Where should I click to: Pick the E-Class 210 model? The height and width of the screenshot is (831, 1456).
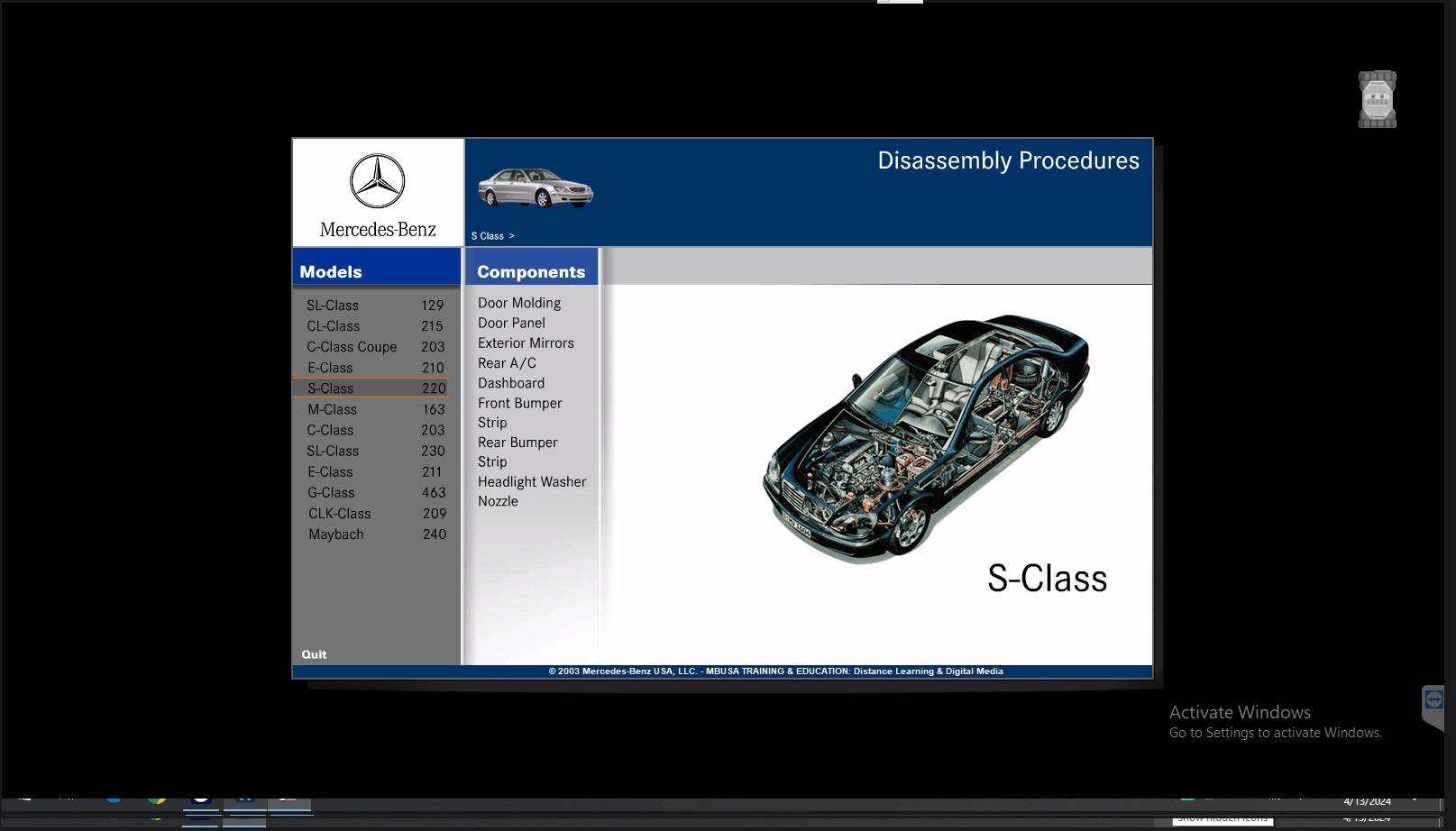(375, 368)
